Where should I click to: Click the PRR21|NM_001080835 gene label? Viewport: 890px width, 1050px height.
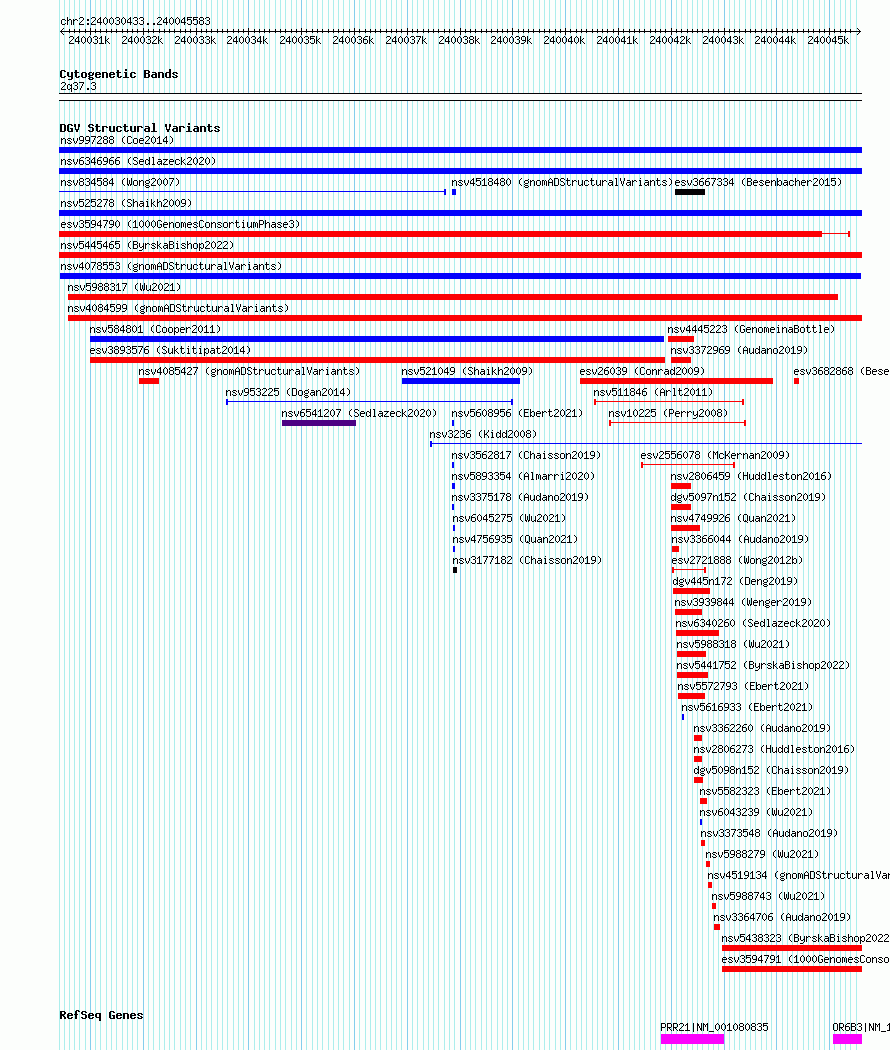[715, 1027]
